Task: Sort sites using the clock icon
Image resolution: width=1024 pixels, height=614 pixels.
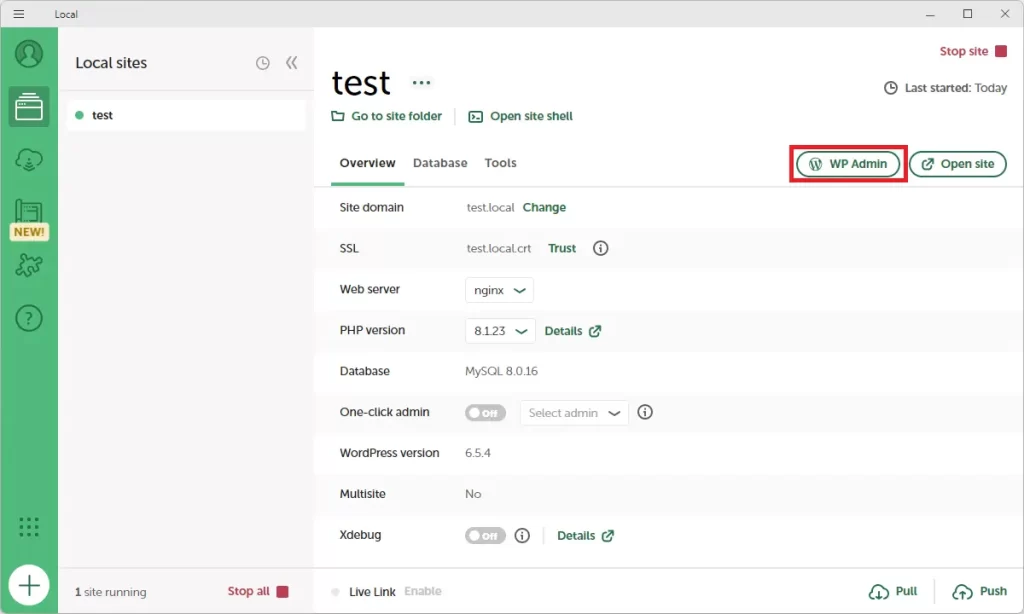Action: click(x=262, y=63)
